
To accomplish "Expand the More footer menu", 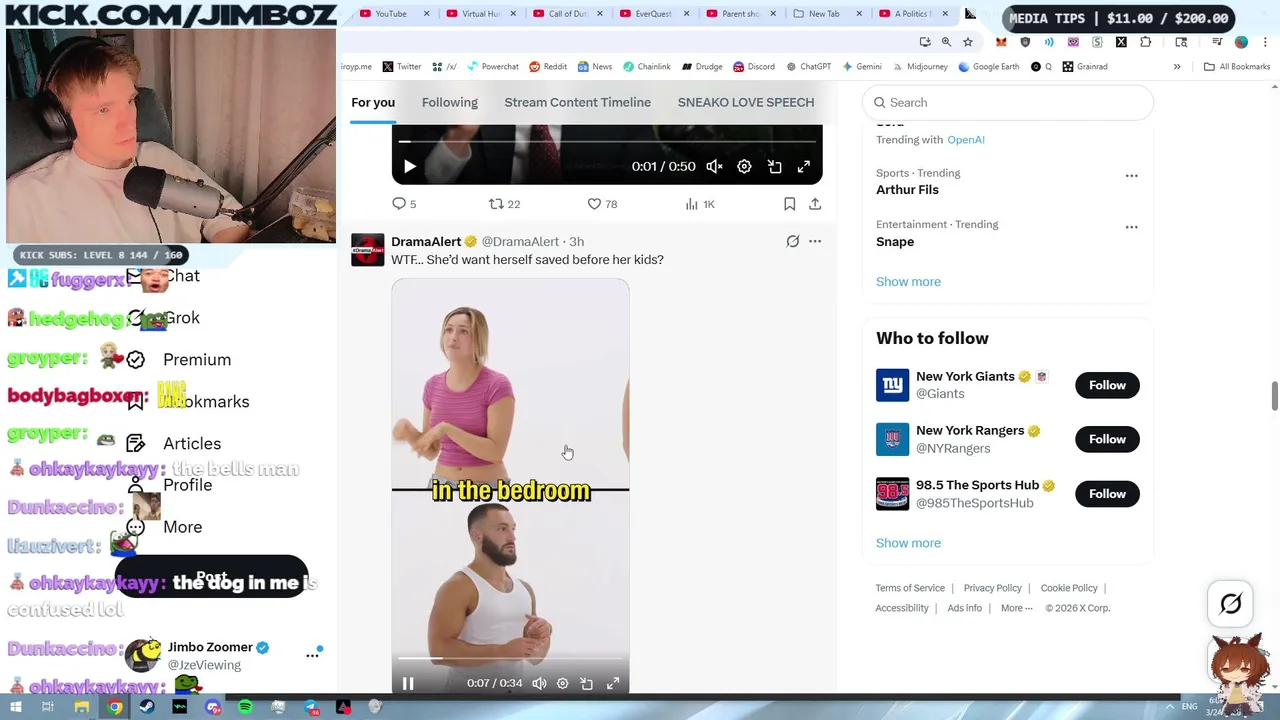I will click(1016, 608).
